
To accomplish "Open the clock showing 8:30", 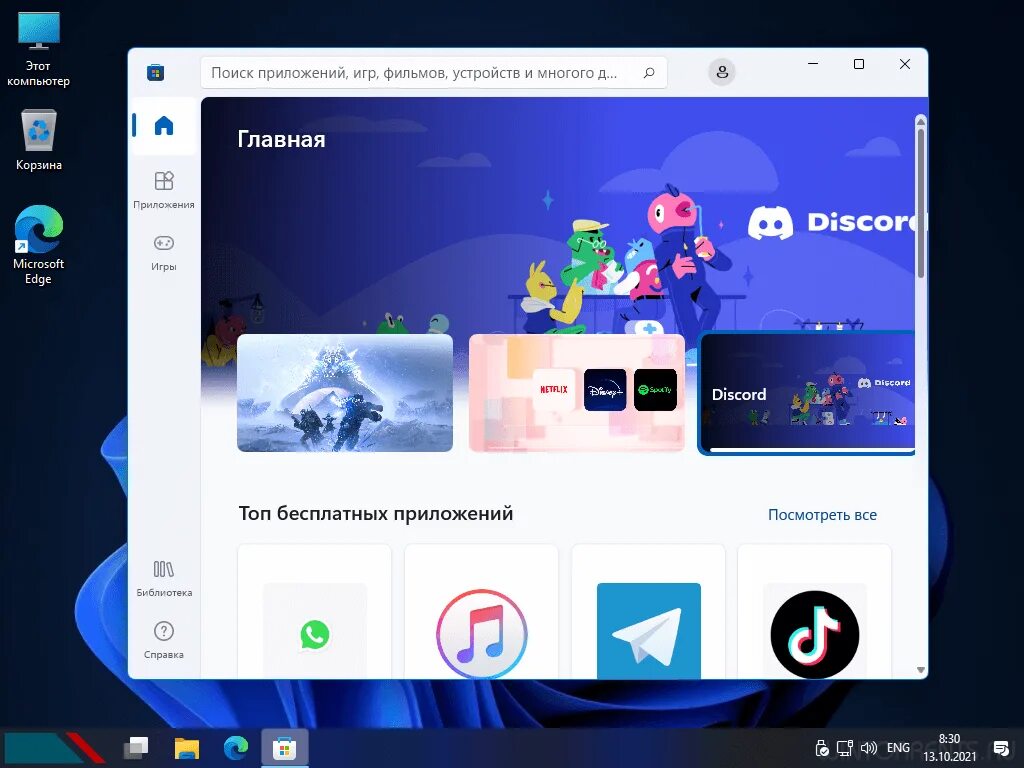I will coord(950,748).
